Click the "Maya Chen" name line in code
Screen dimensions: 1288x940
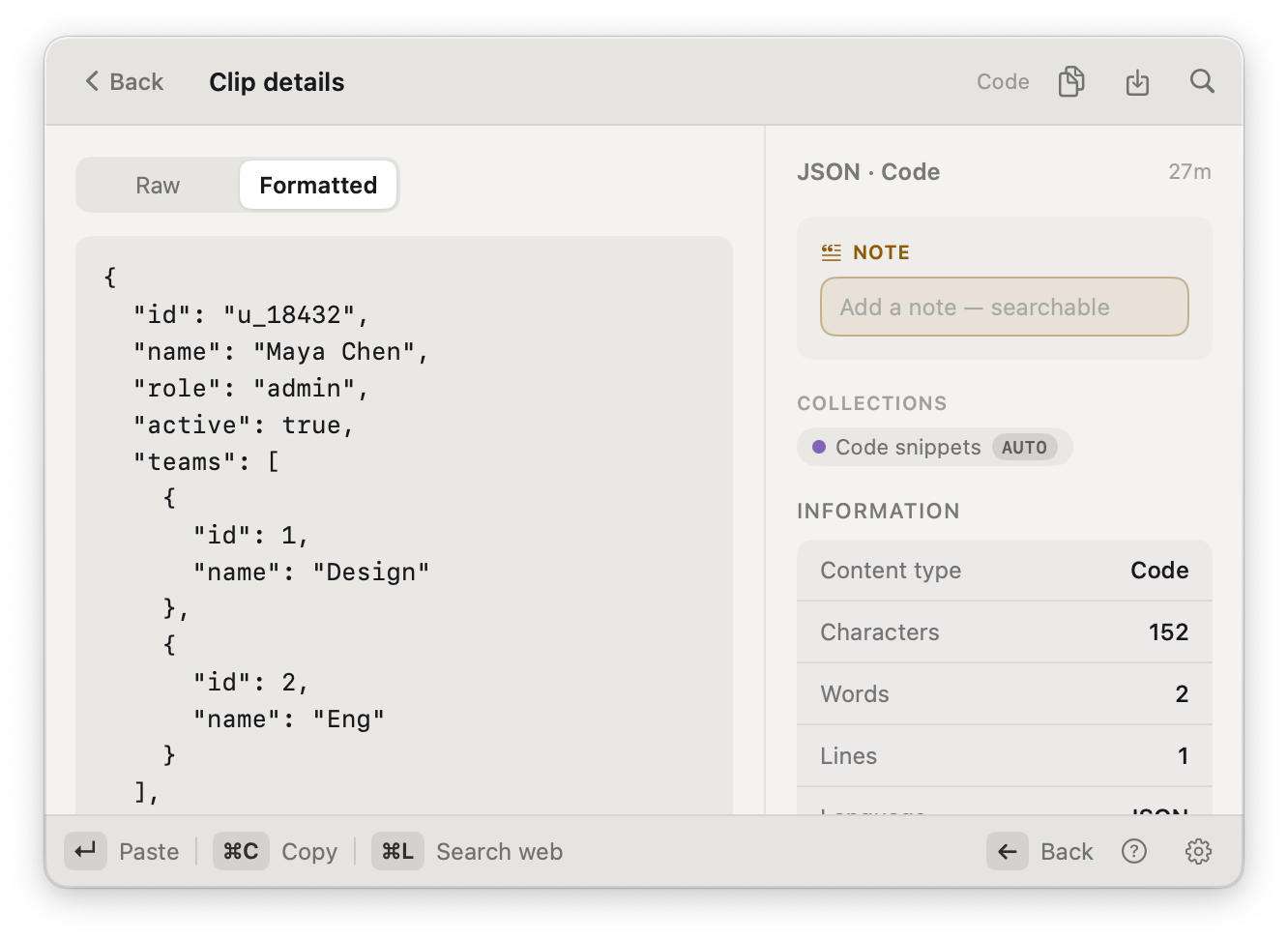(280, 352)
